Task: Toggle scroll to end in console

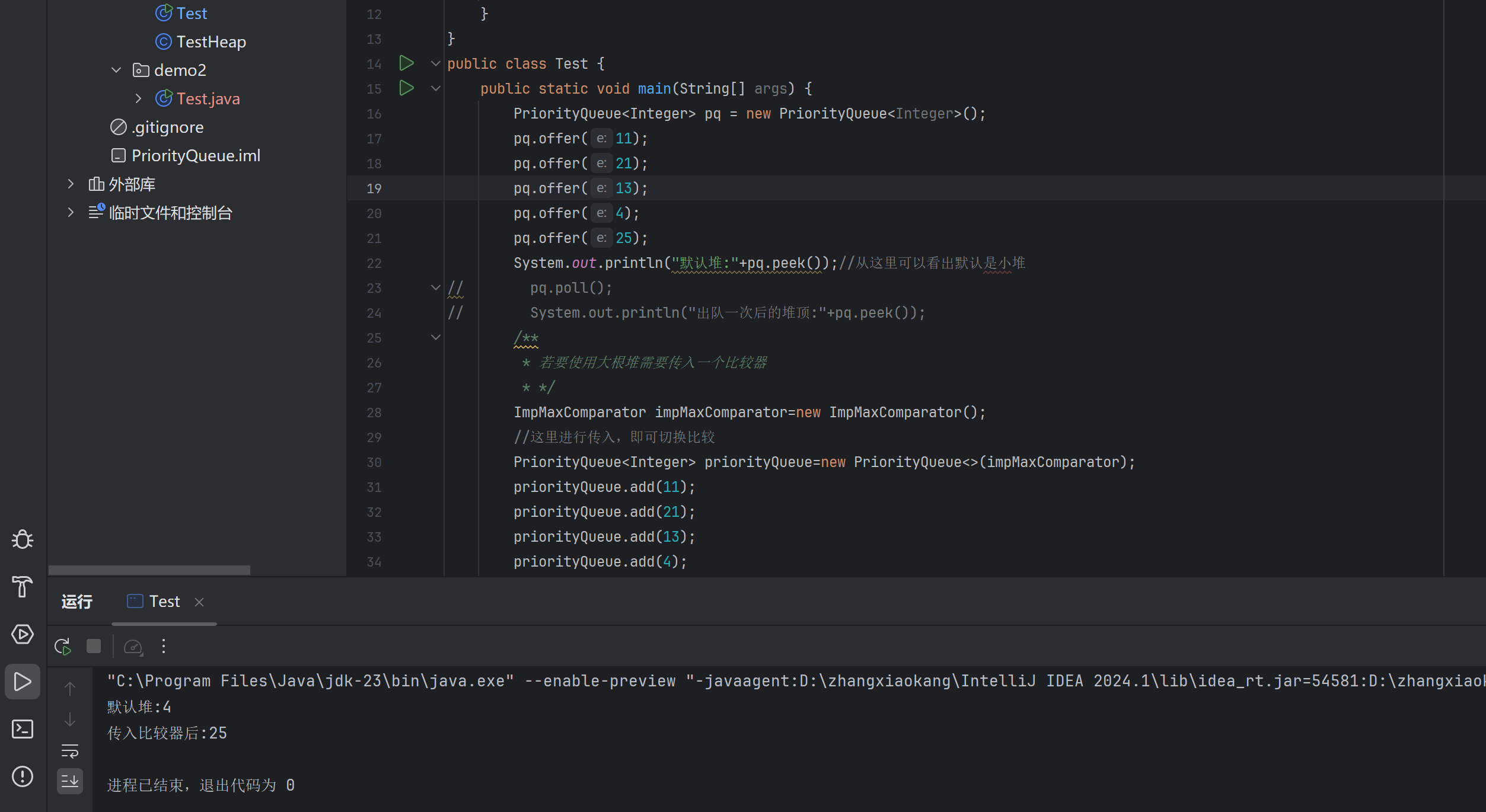Action: click(69, 781)
